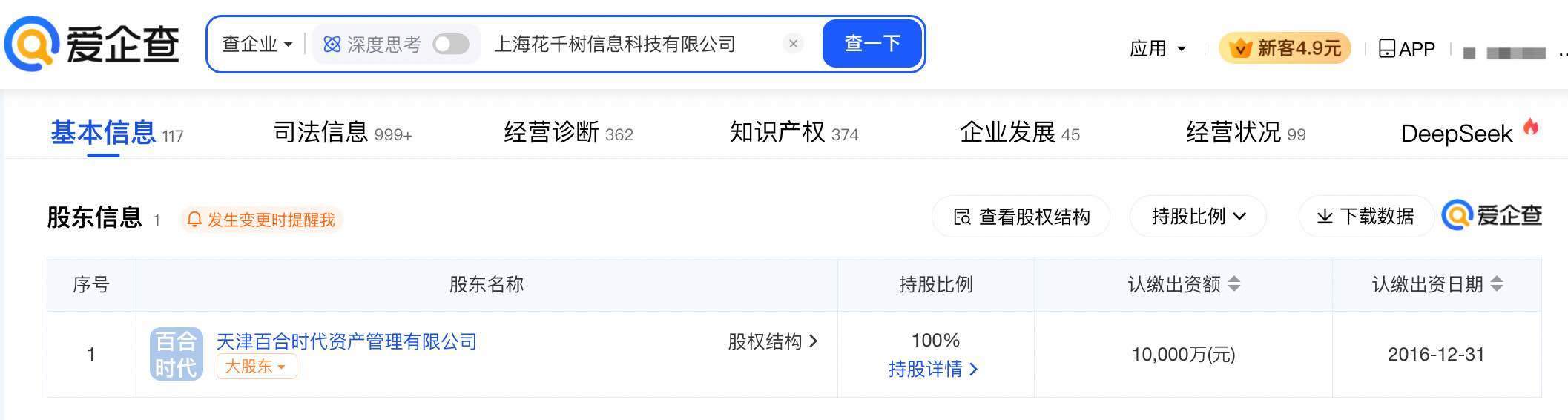This screenshot has height=420, width=1568.
Task: Clear the search box with the X icon
Action: 793,44
